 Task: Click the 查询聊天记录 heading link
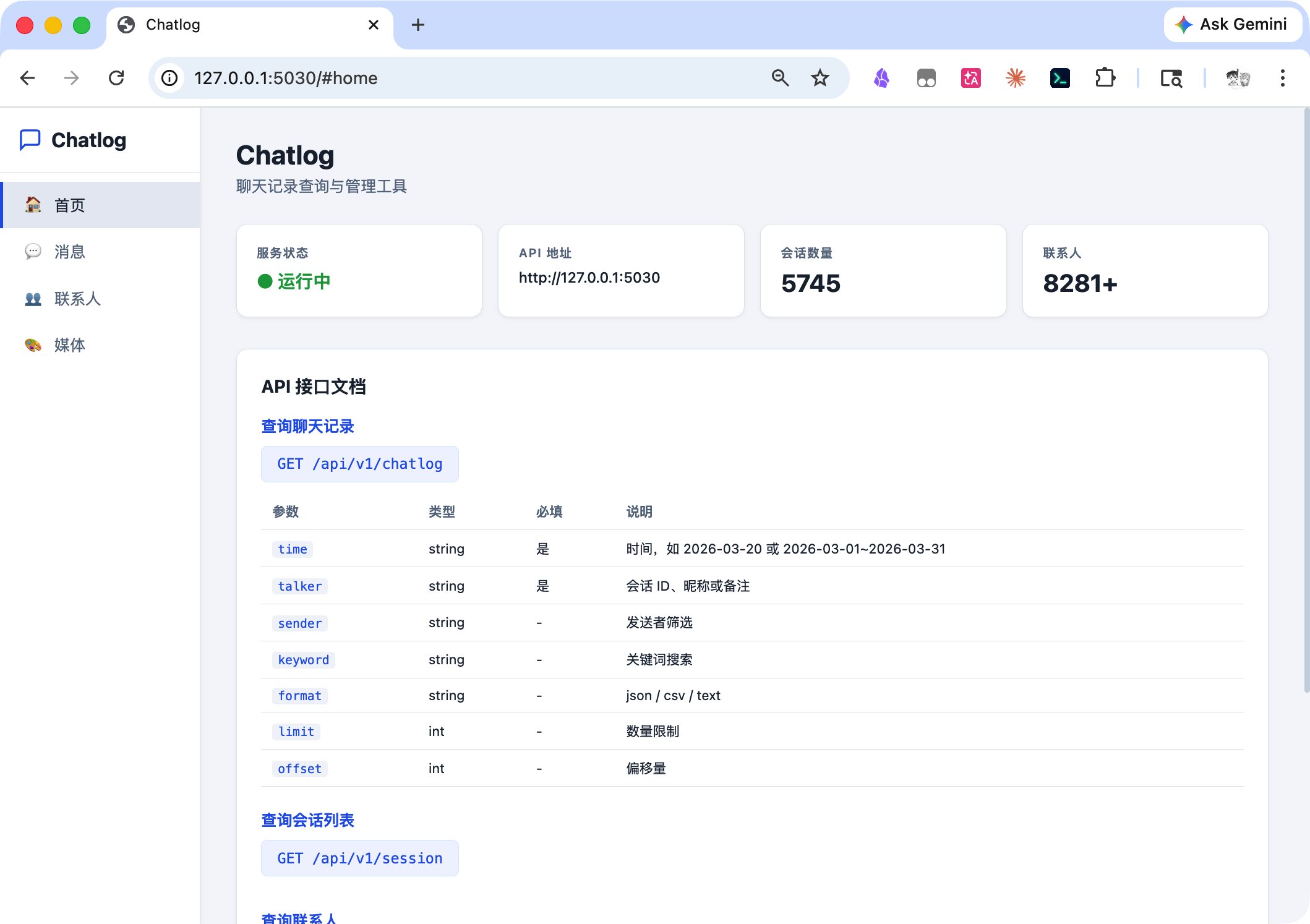point(307,426)
